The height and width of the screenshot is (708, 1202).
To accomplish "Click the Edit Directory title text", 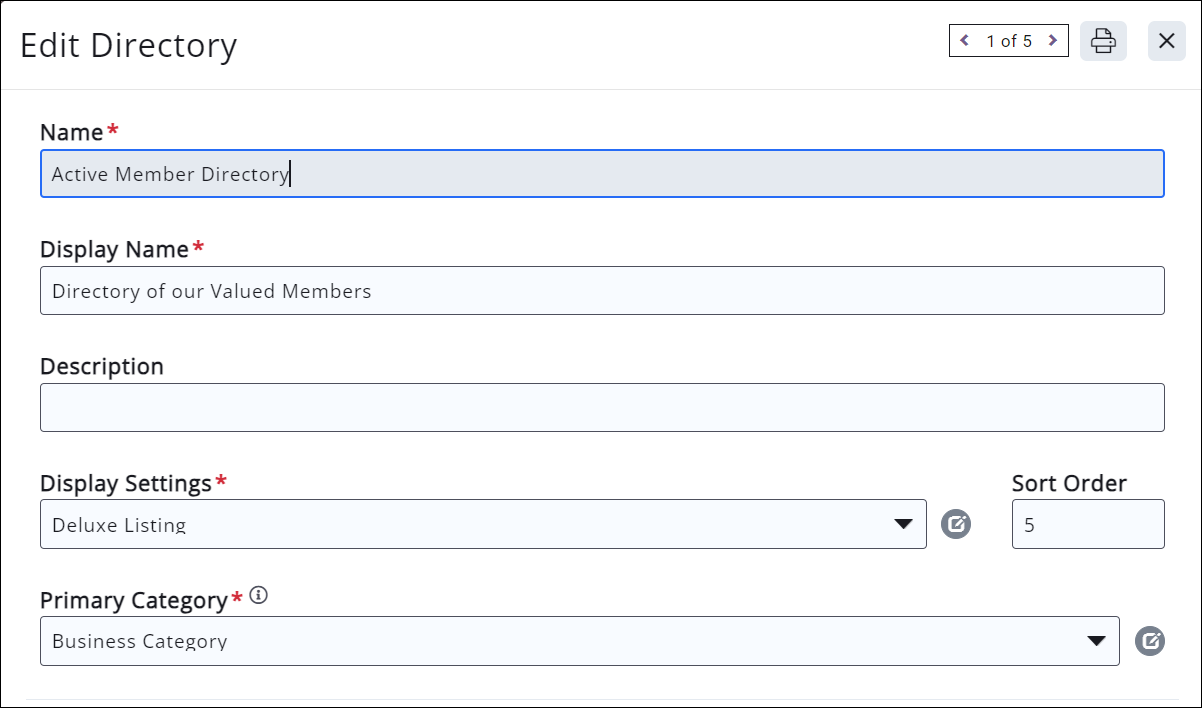I will click(129, 46).
